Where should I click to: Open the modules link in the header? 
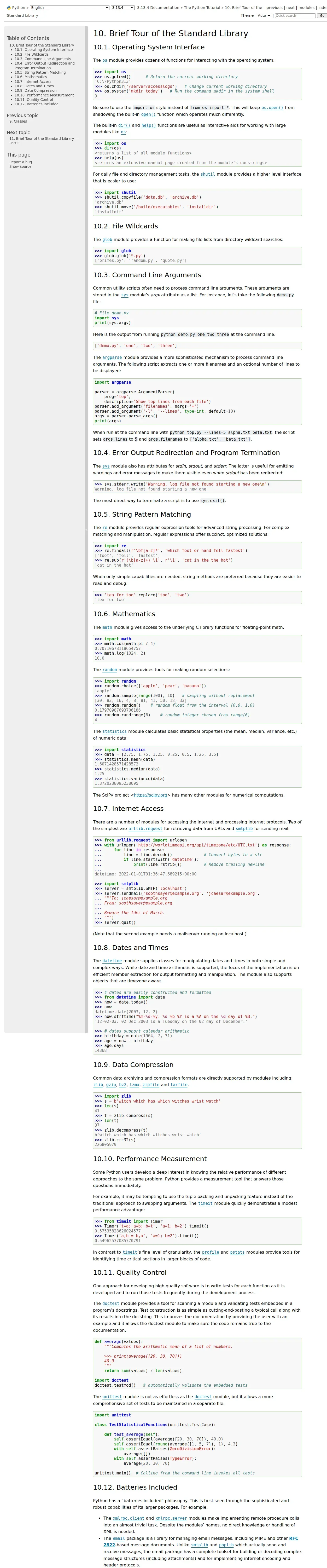coord(306,8)
